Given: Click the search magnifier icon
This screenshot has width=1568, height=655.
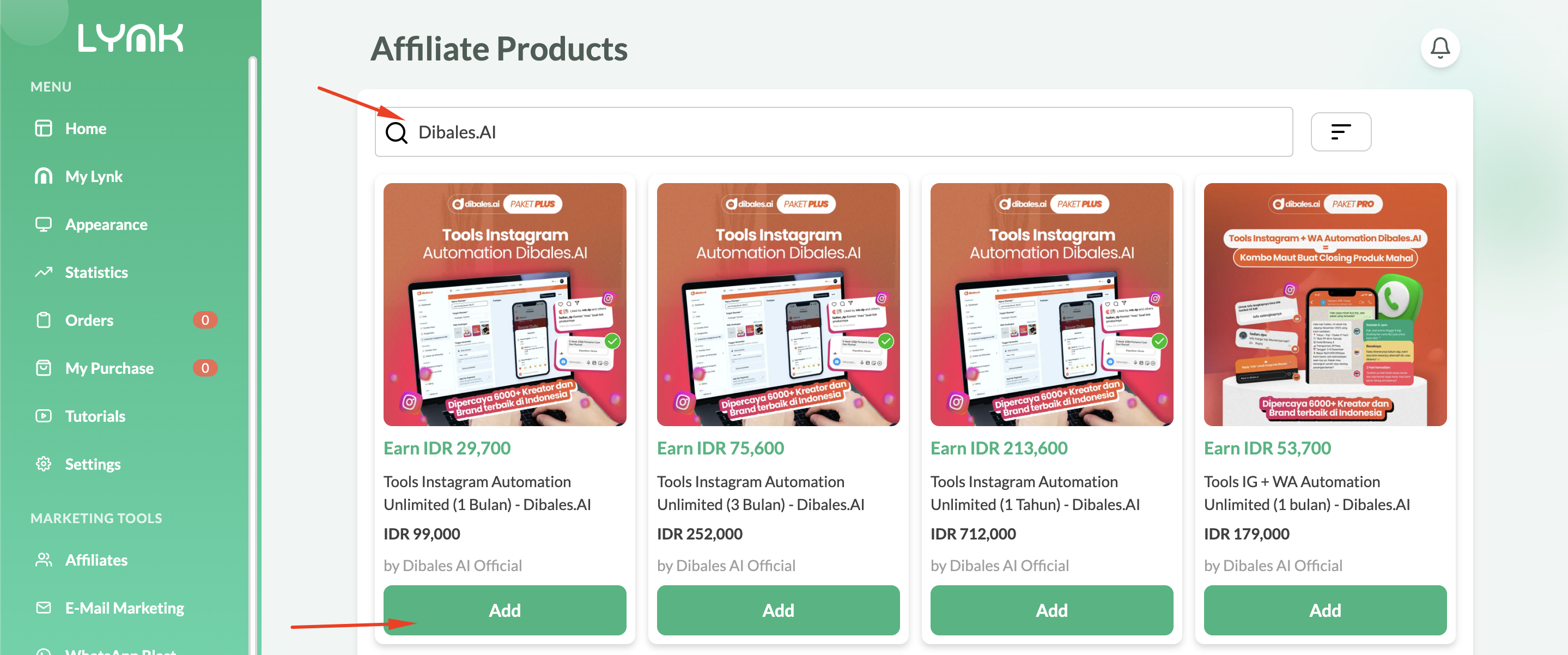Looking at the screenshot, I should (x=396, y=132).
